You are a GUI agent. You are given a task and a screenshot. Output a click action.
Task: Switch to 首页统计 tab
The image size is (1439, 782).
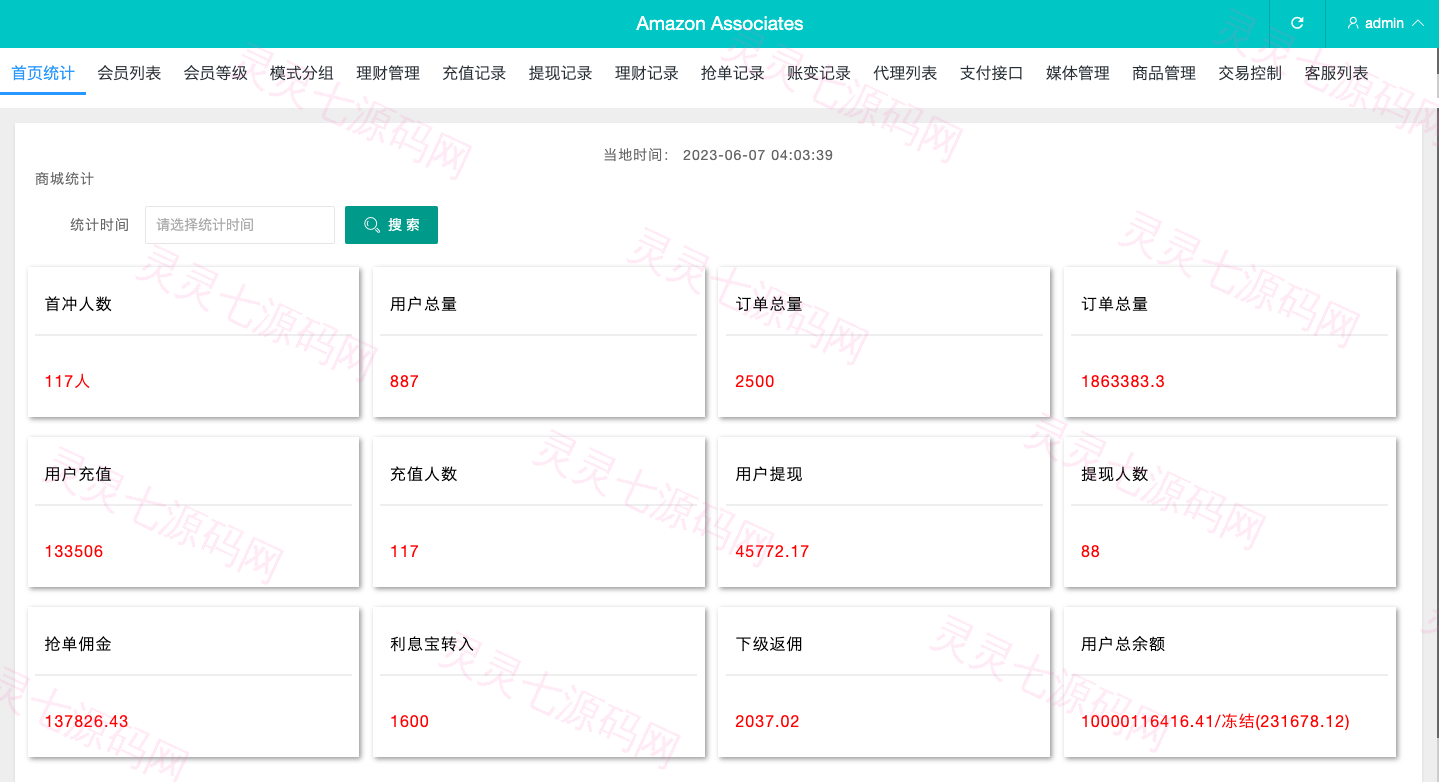(43, 73)
